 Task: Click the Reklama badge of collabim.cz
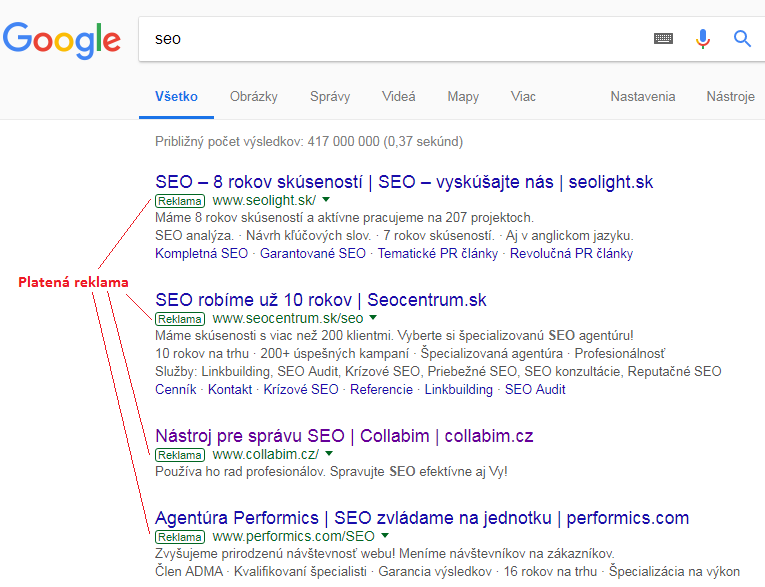point(180,455)
